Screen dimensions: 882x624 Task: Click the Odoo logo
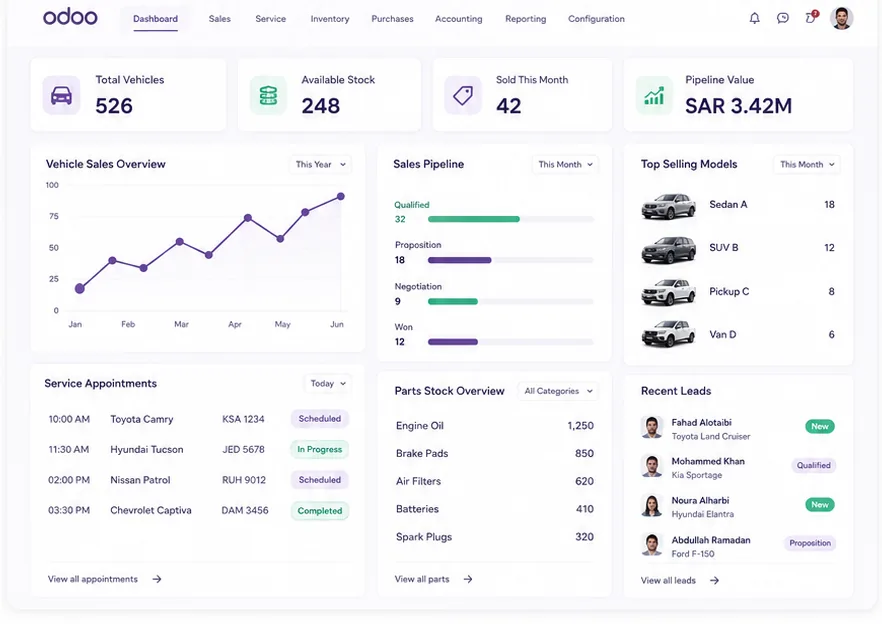tap(70, 17)
